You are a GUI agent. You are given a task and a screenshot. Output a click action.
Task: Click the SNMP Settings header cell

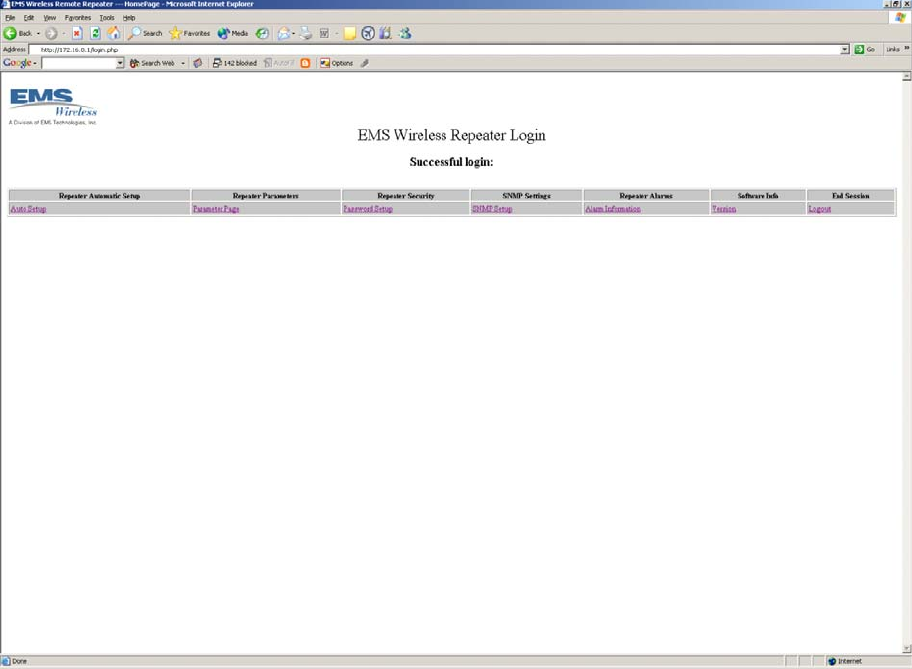point(526,195)
